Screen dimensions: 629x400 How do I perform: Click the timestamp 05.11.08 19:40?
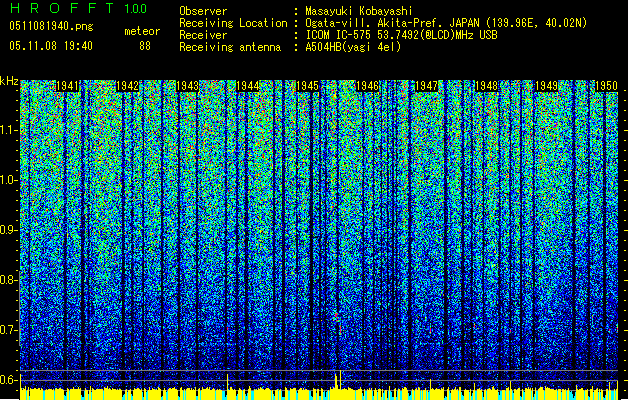(51, 46)
